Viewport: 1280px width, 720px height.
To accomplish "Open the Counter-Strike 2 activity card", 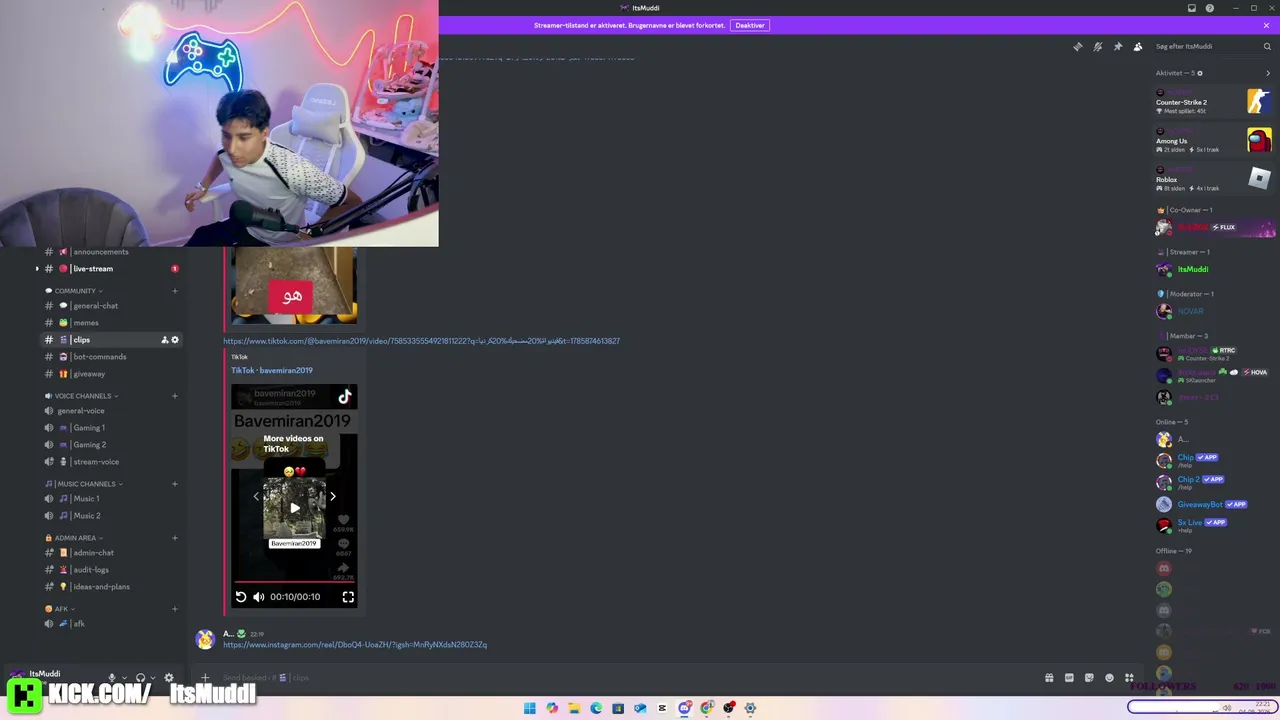I will coord(1213,102).
